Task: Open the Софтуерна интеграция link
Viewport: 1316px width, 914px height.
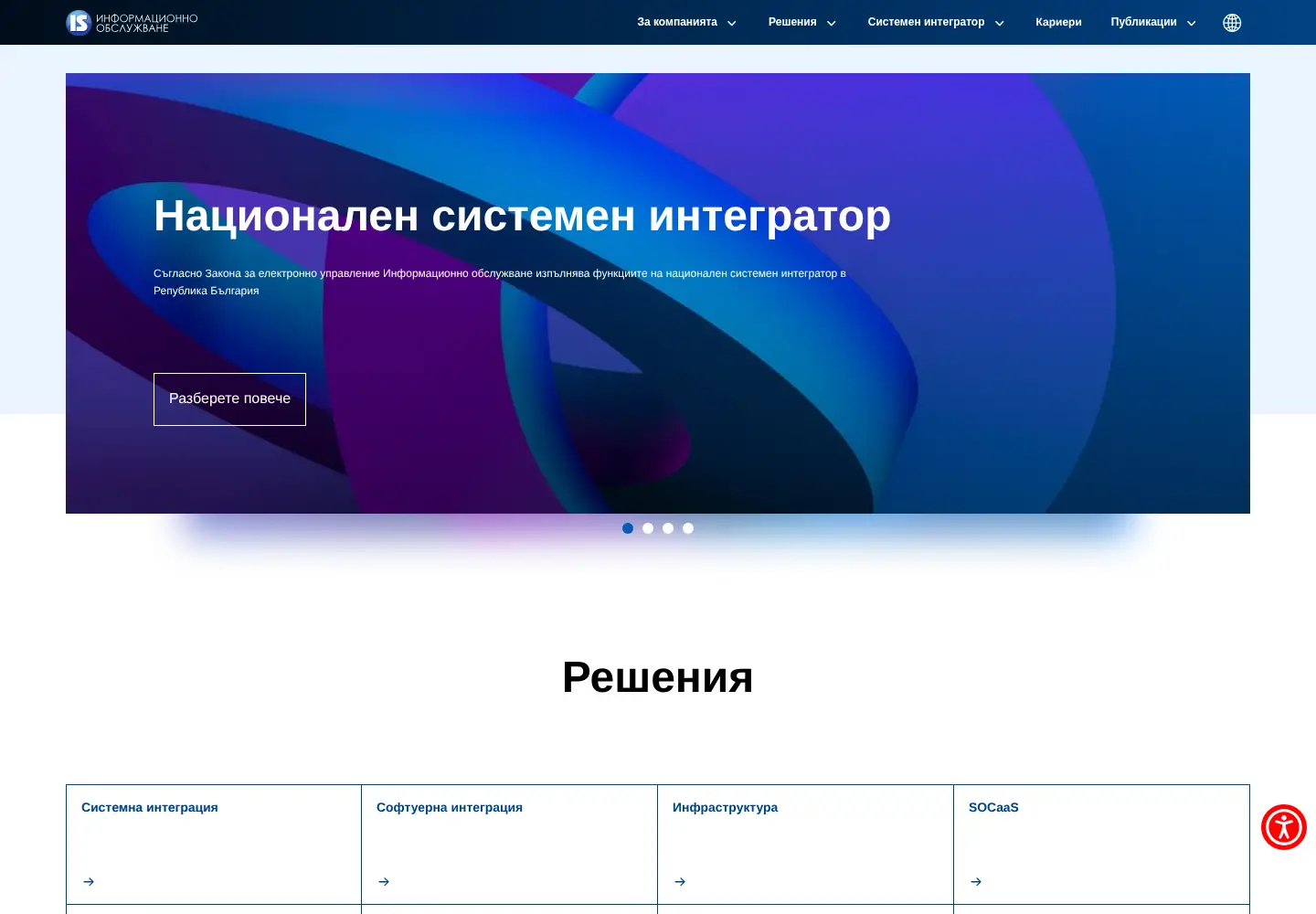Action: pyautogui.click(x=450, y=807)
